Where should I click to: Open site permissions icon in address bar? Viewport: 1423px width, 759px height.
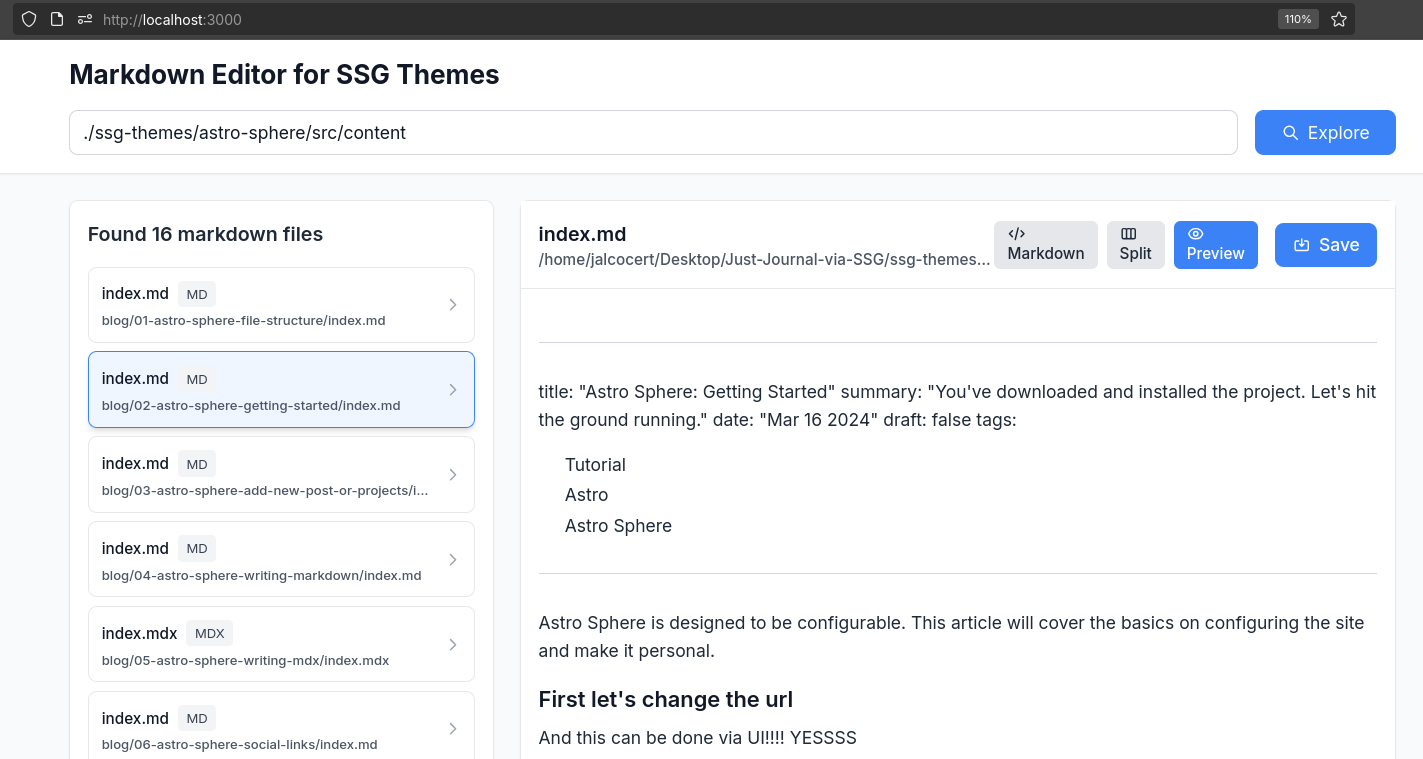(x=85, y=19)
